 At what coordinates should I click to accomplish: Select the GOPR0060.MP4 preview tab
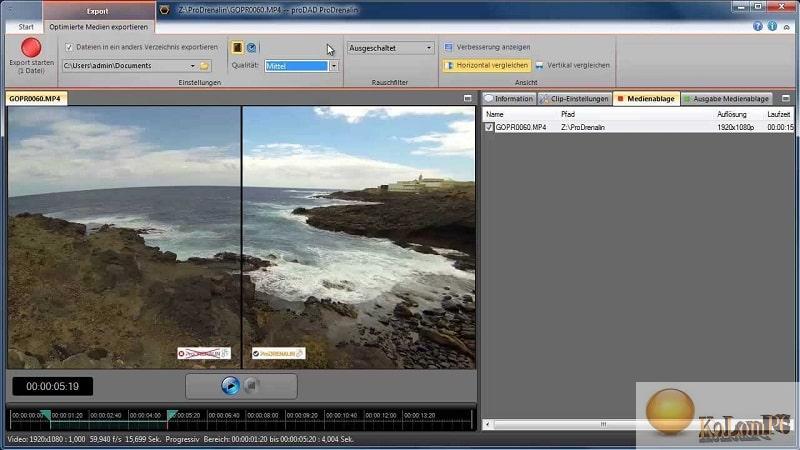[35, 98]
